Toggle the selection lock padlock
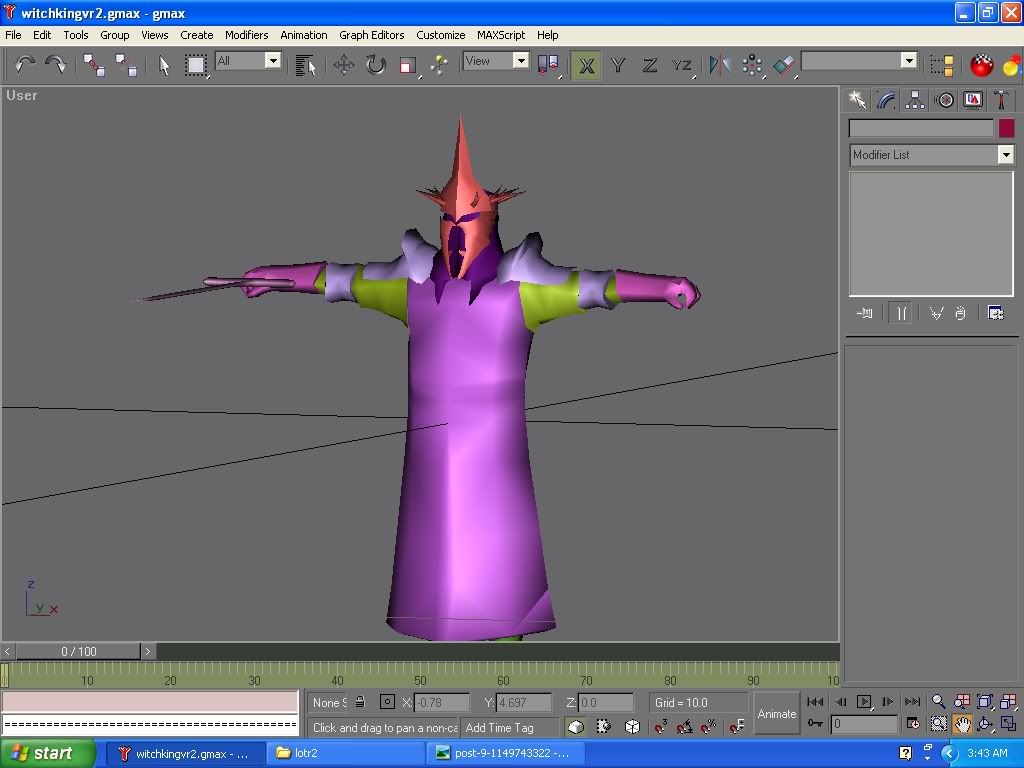1024x768 pixels. [x=360, y=702]
